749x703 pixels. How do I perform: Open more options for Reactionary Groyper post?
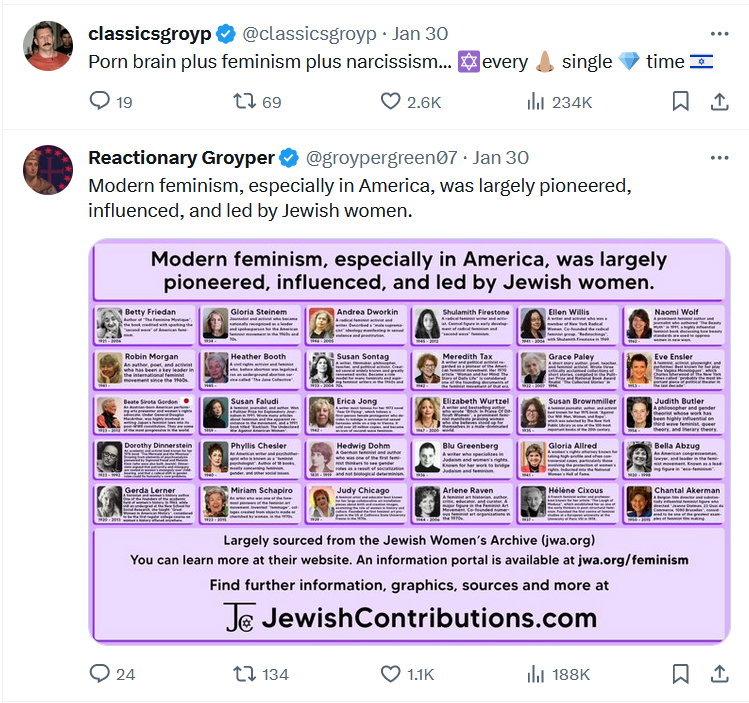point(719,158)
